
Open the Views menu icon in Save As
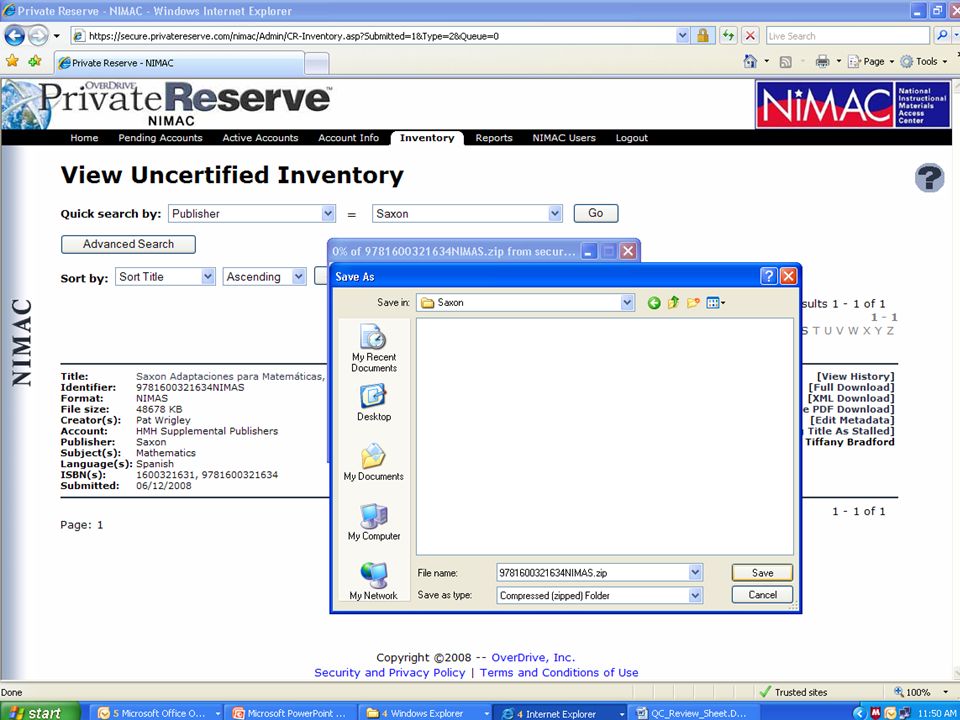pos(715,302)
